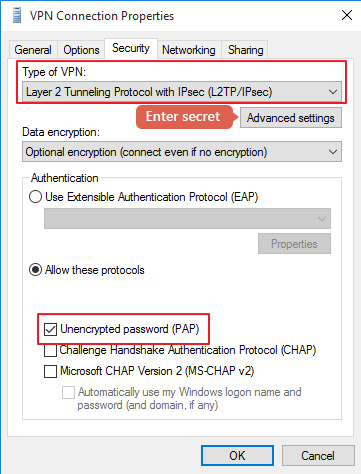Close the VPN Connection Properties dialog

click(x=347, y=15)
